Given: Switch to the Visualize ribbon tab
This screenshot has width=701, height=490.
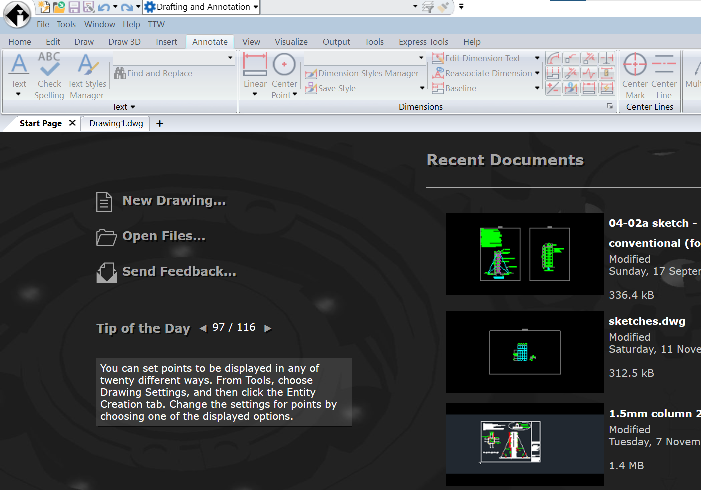Looking at the screenshot, I should click(x=291, y=42).
